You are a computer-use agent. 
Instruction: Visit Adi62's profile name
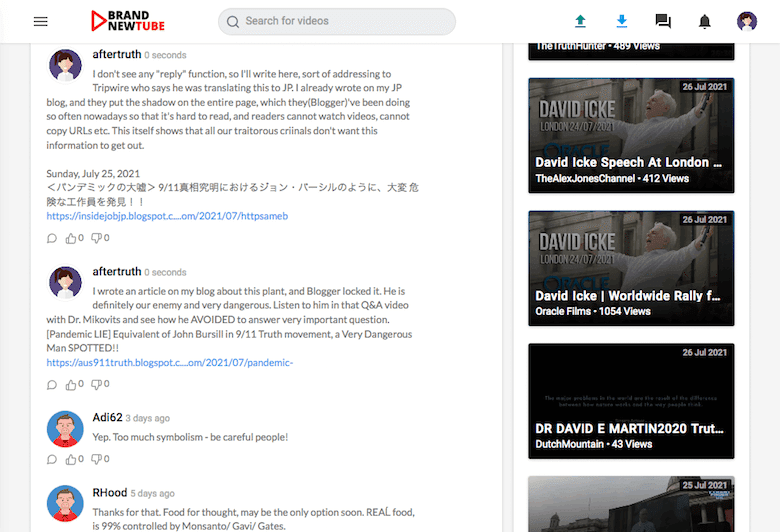tap(107, 418)
